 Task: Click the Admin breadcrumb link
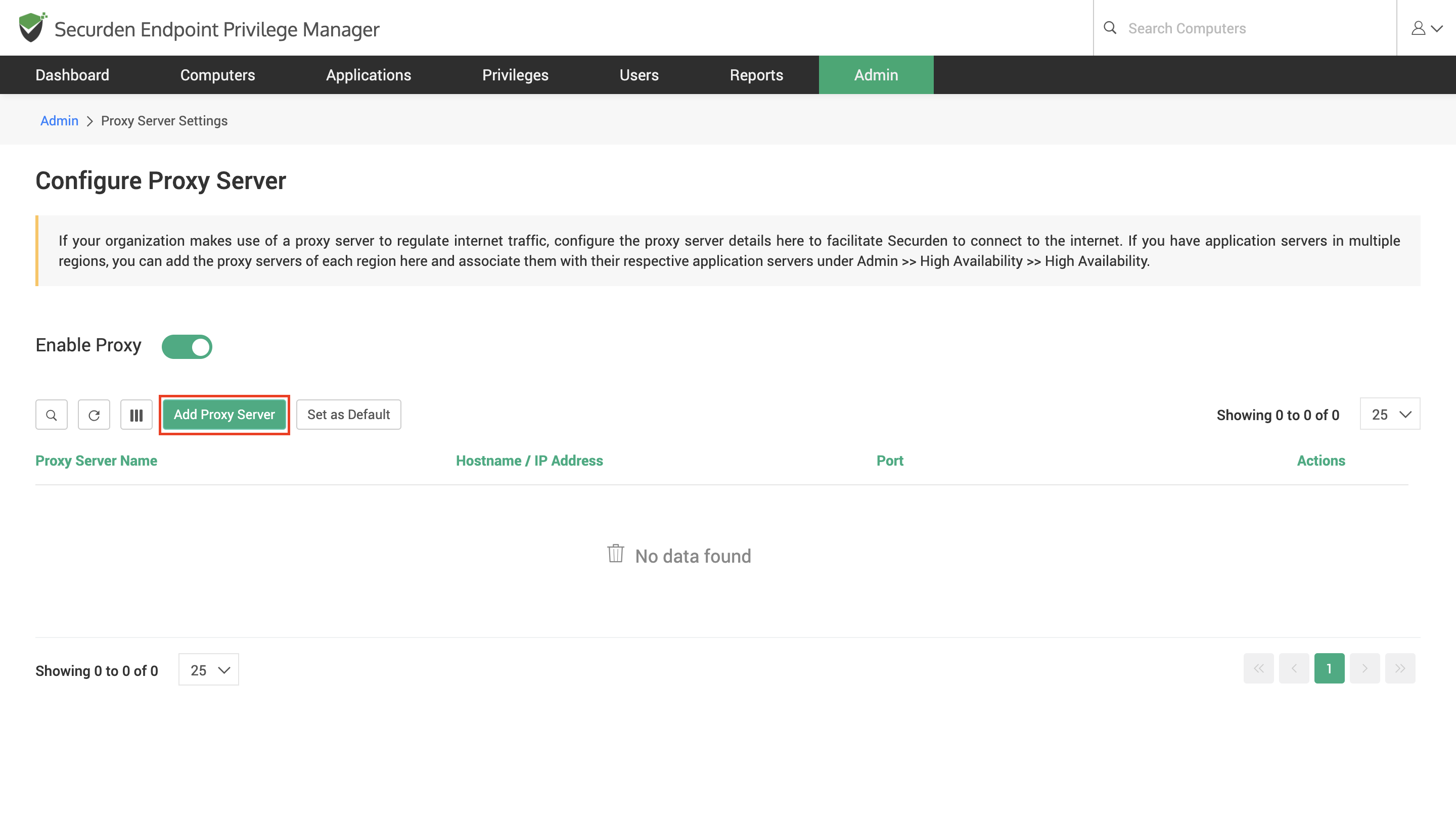[59, 120]
